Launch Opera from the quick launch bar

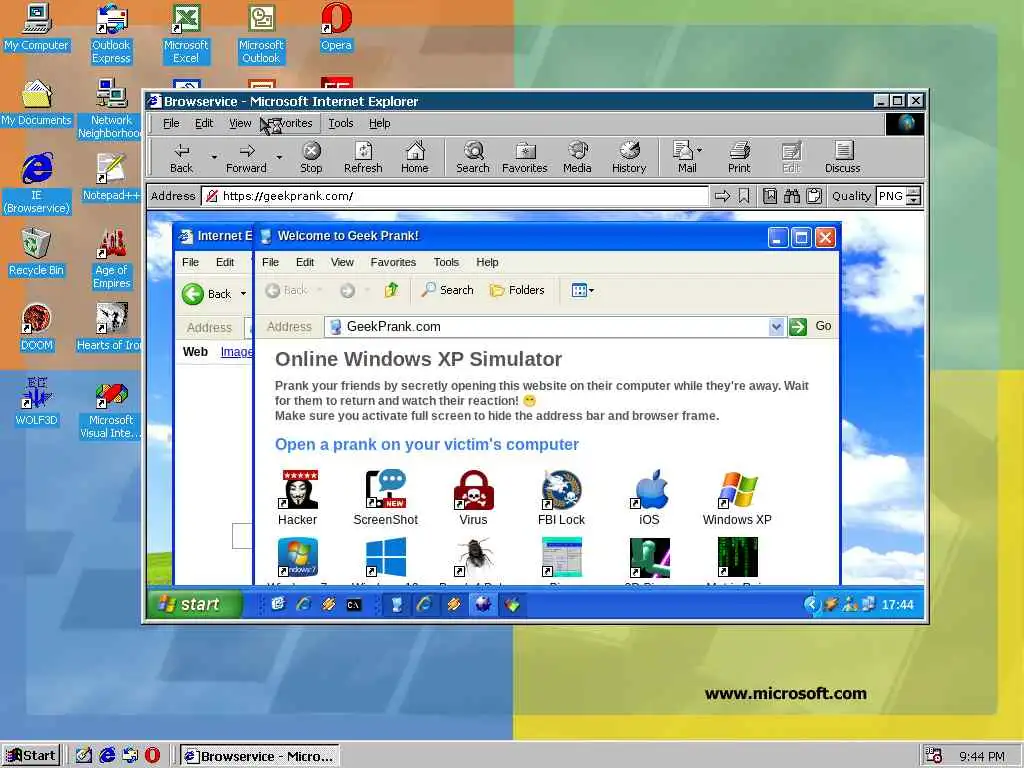(152, 756)
